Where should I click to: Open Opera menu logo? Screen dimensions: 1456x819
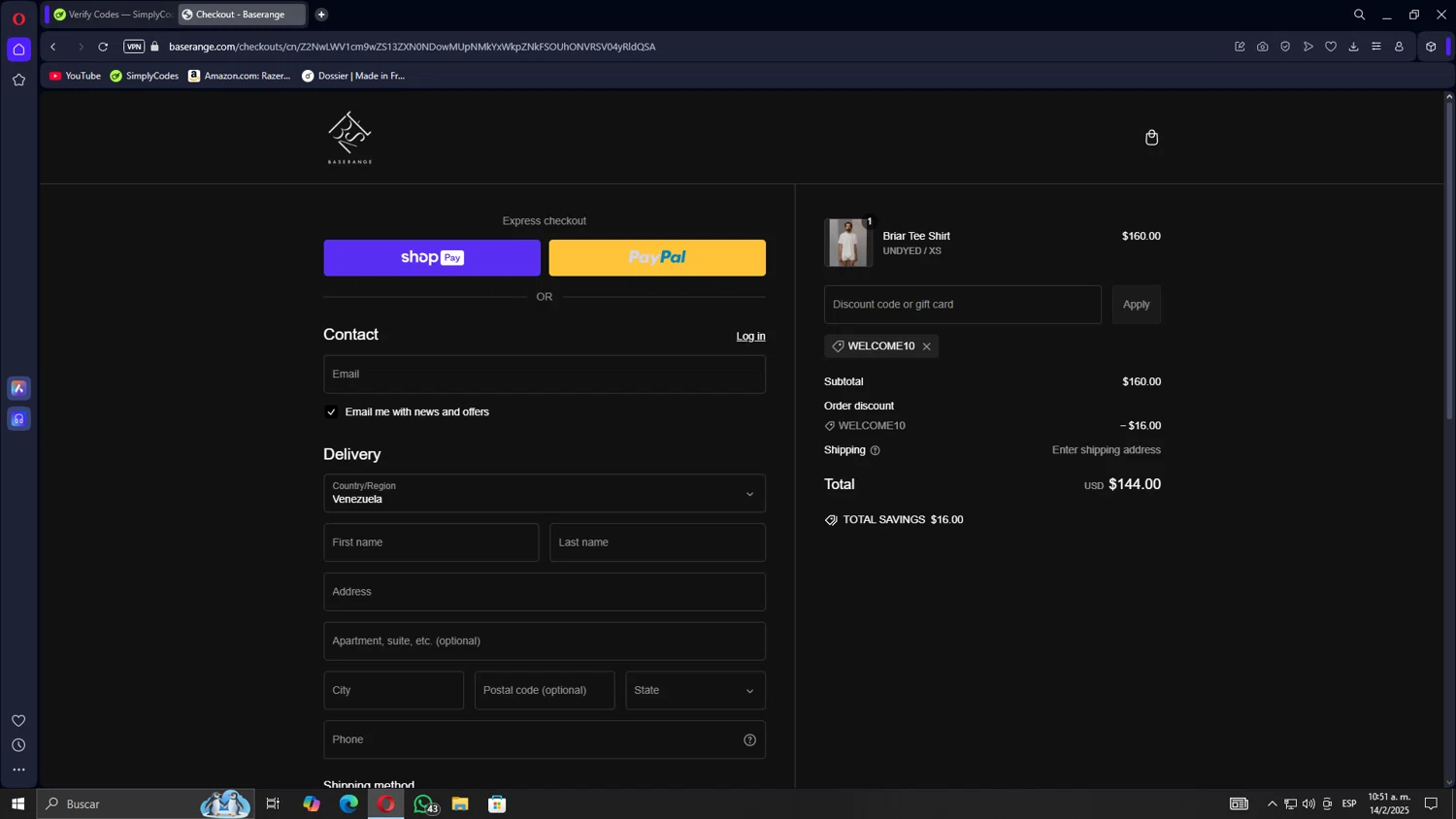click(18, 18)
